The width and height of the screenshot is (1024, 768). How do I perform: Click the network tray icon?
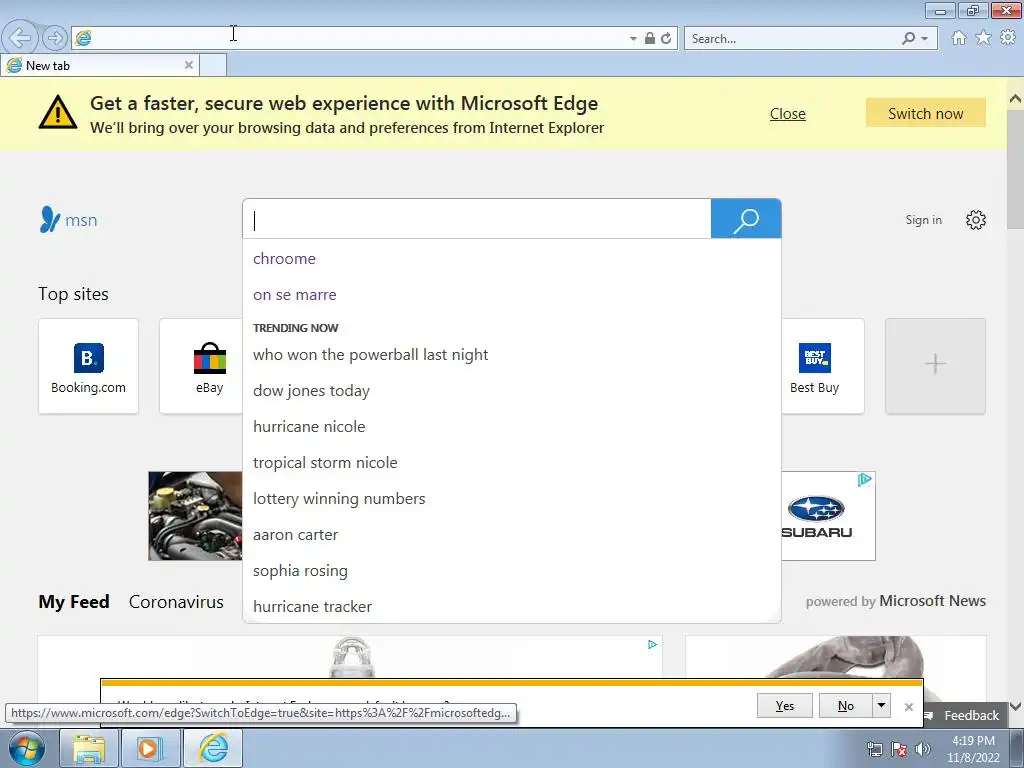coord(874,749)
